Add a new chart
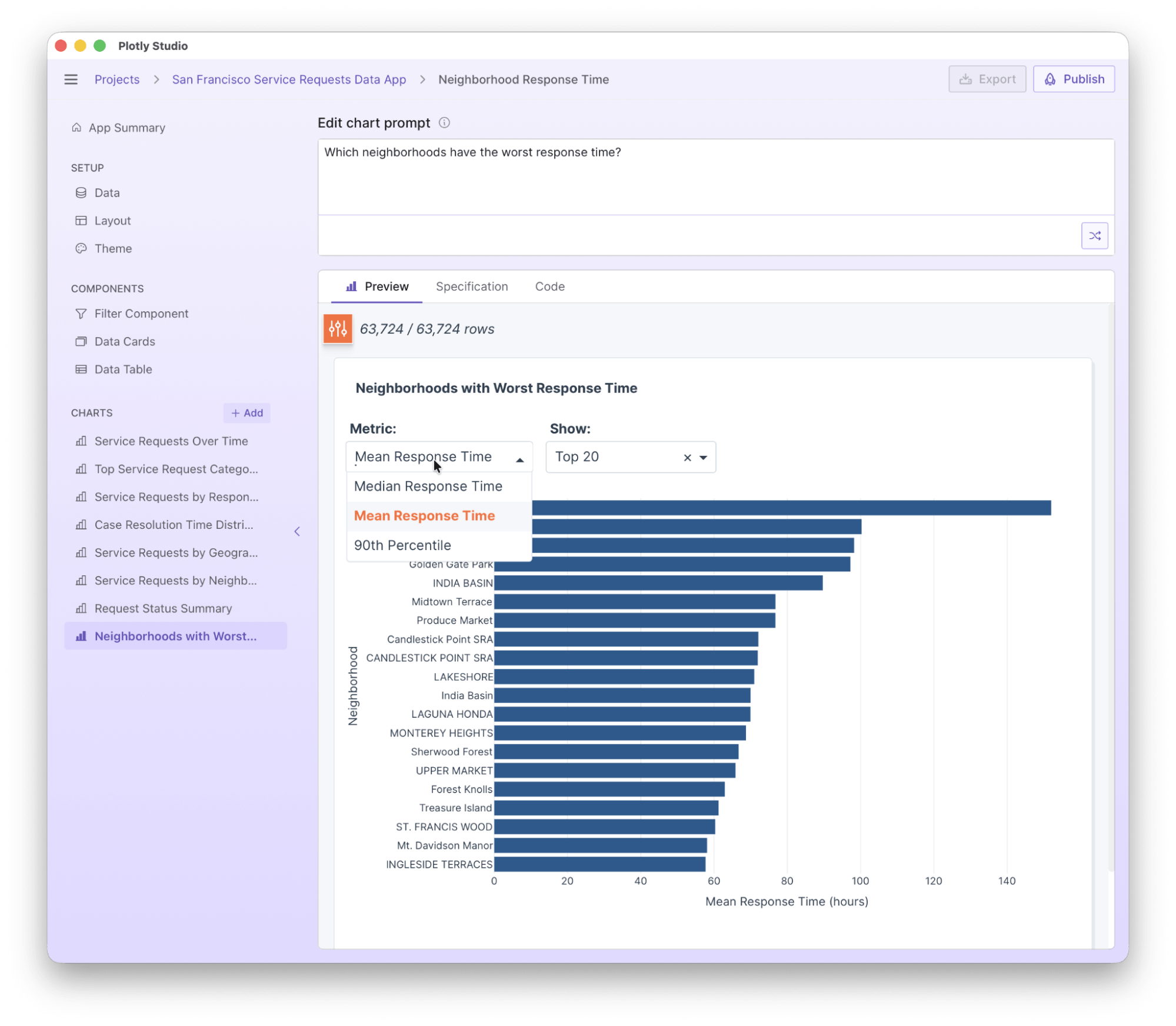This screenshot has height=1026, width=1176. (247, 413)
